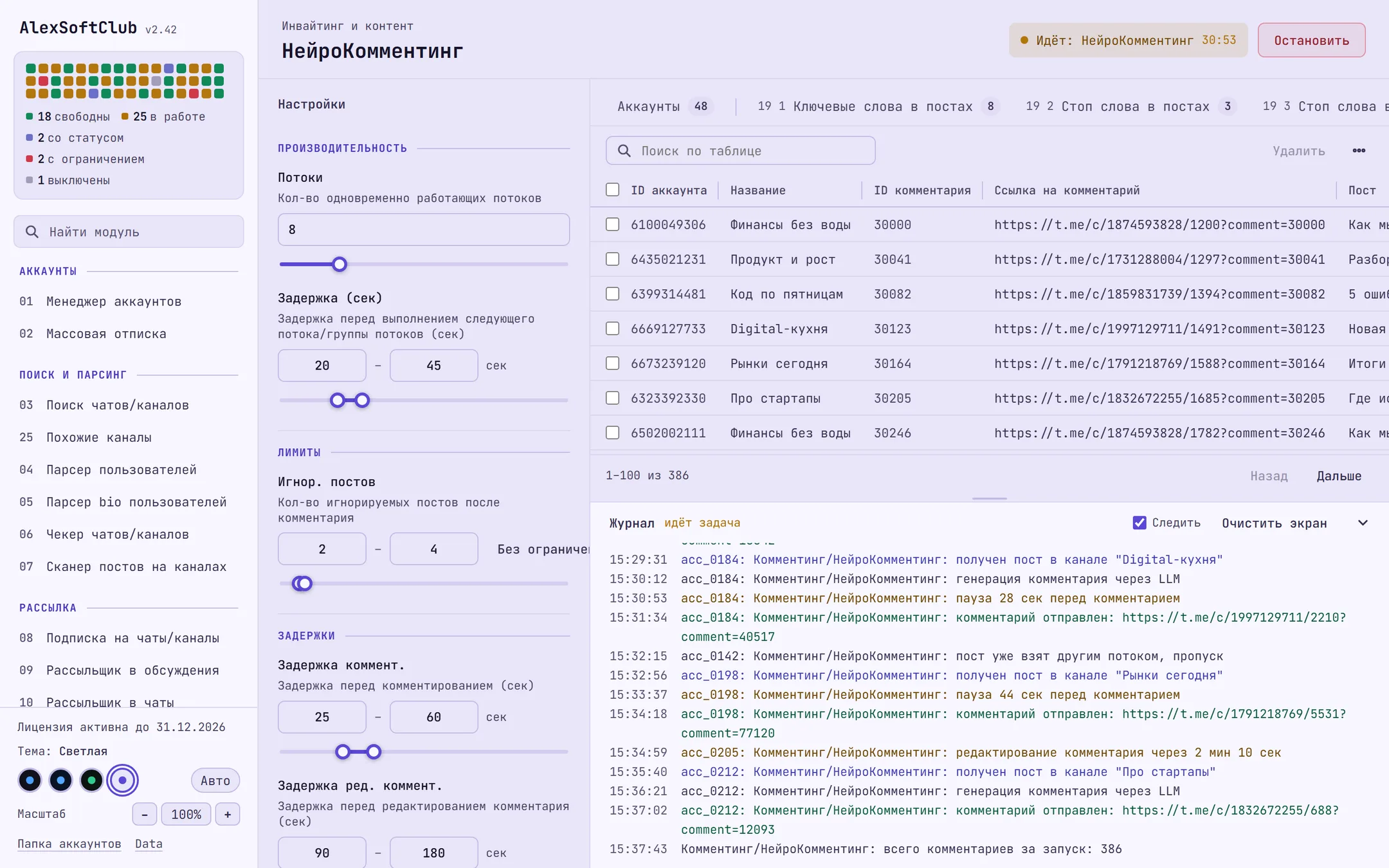This screenshot has width=1389, height=868.
Task: Sort by ID комментария column header
Action: 922,190
